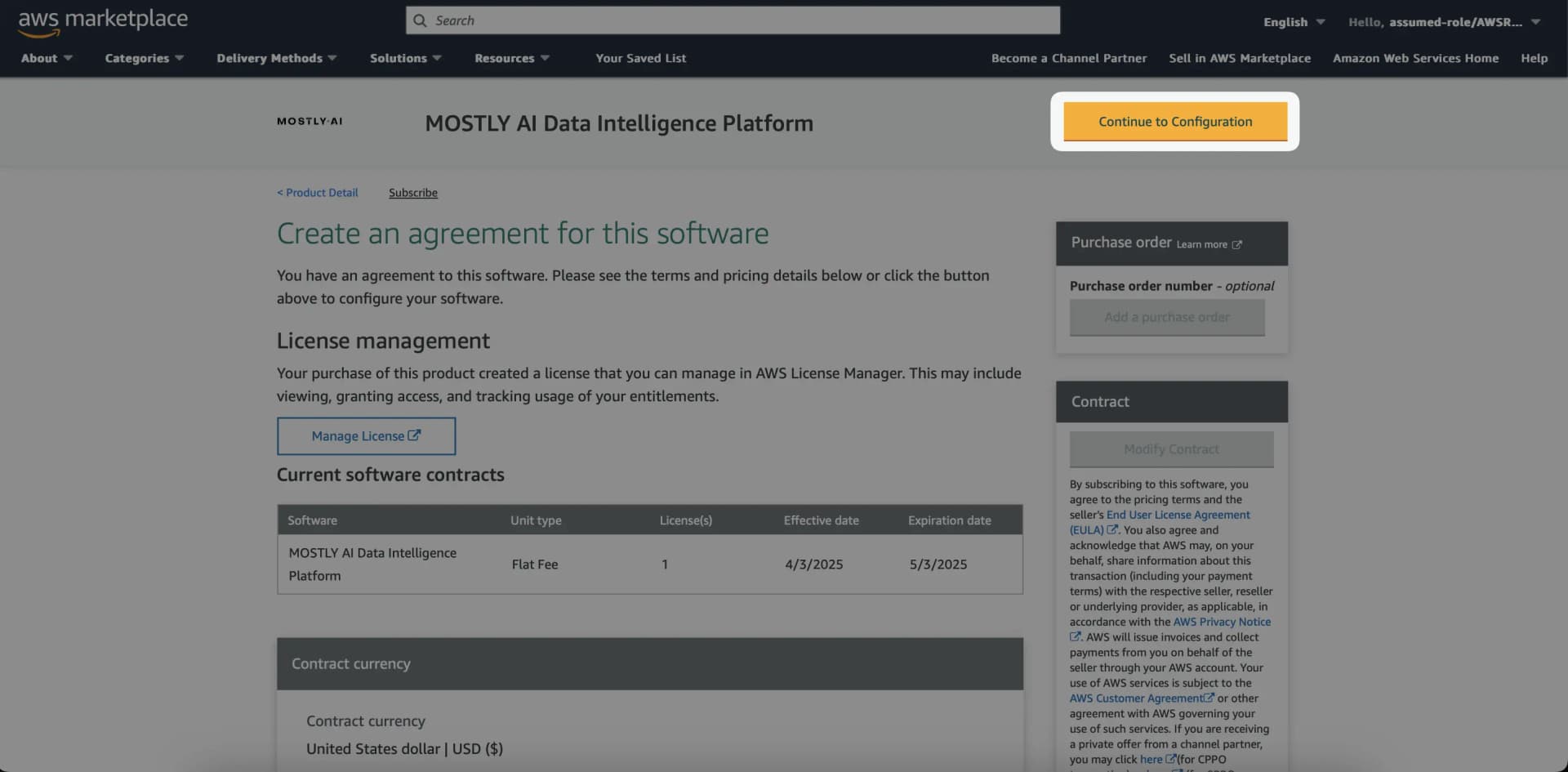
Task: Click the Software column header
Action: (x=312, y=520)
